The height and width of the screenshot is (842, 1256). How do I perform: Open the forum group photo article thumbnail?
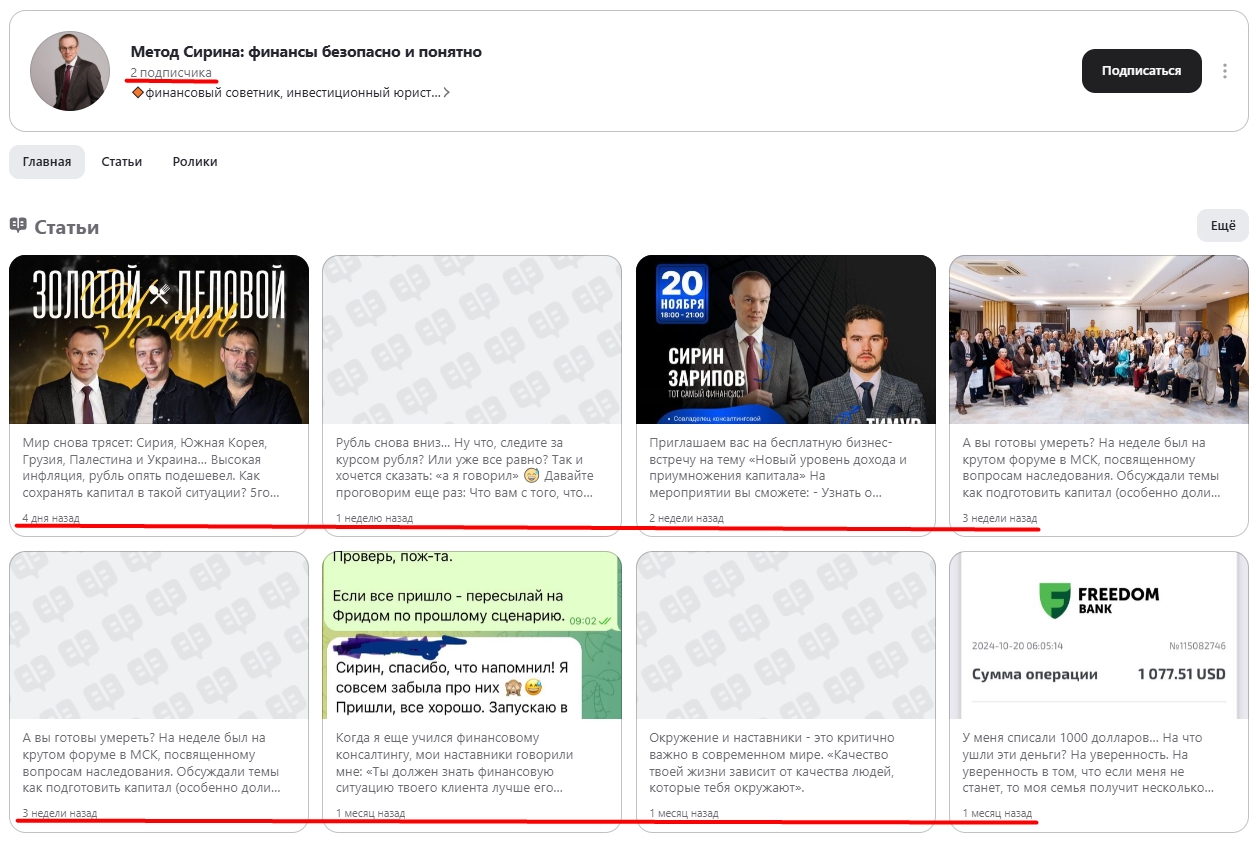(1099, 338)
